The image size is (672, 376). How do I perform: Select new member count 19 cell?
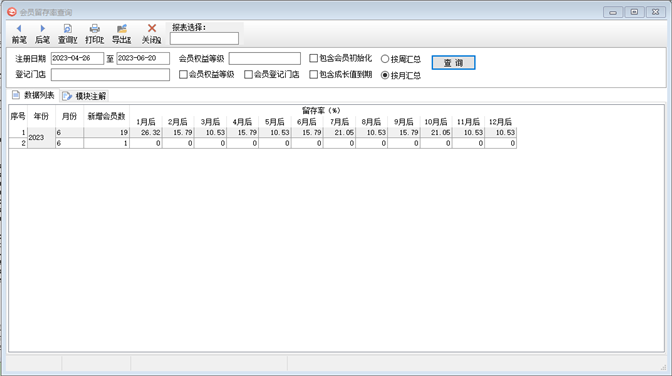(x=106, y=132)
